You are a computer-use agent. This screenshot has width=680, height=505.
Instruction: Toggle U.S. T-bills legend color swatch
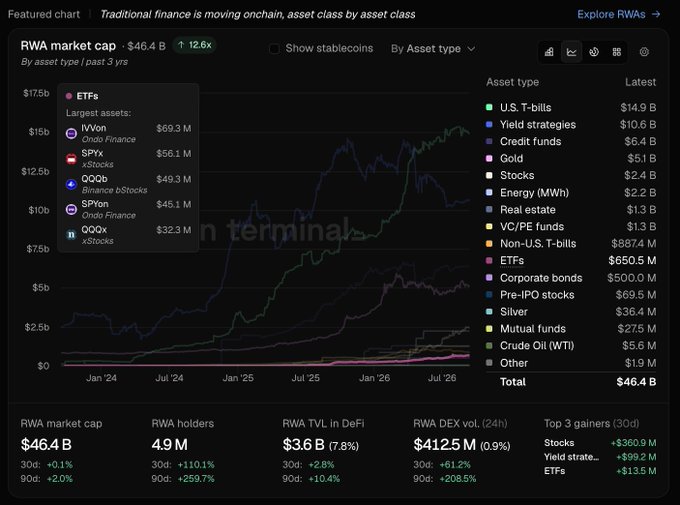point(489,107)
